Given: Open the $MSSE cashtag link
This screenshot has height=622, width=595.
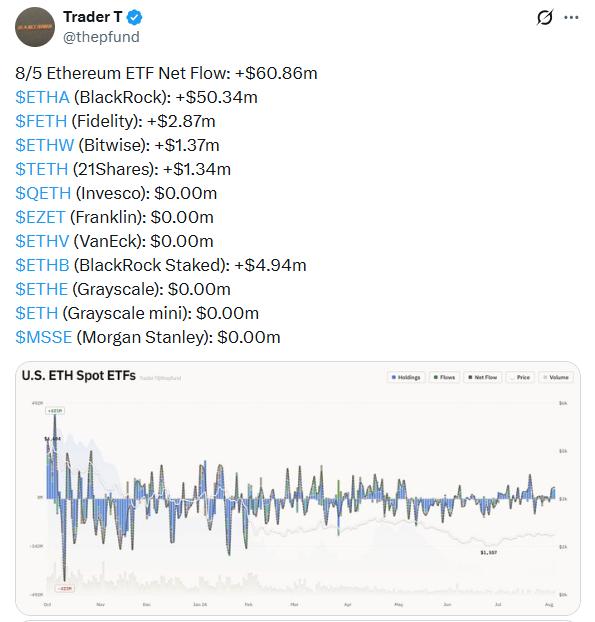Looking at the screenshot, I should (44, 337).
